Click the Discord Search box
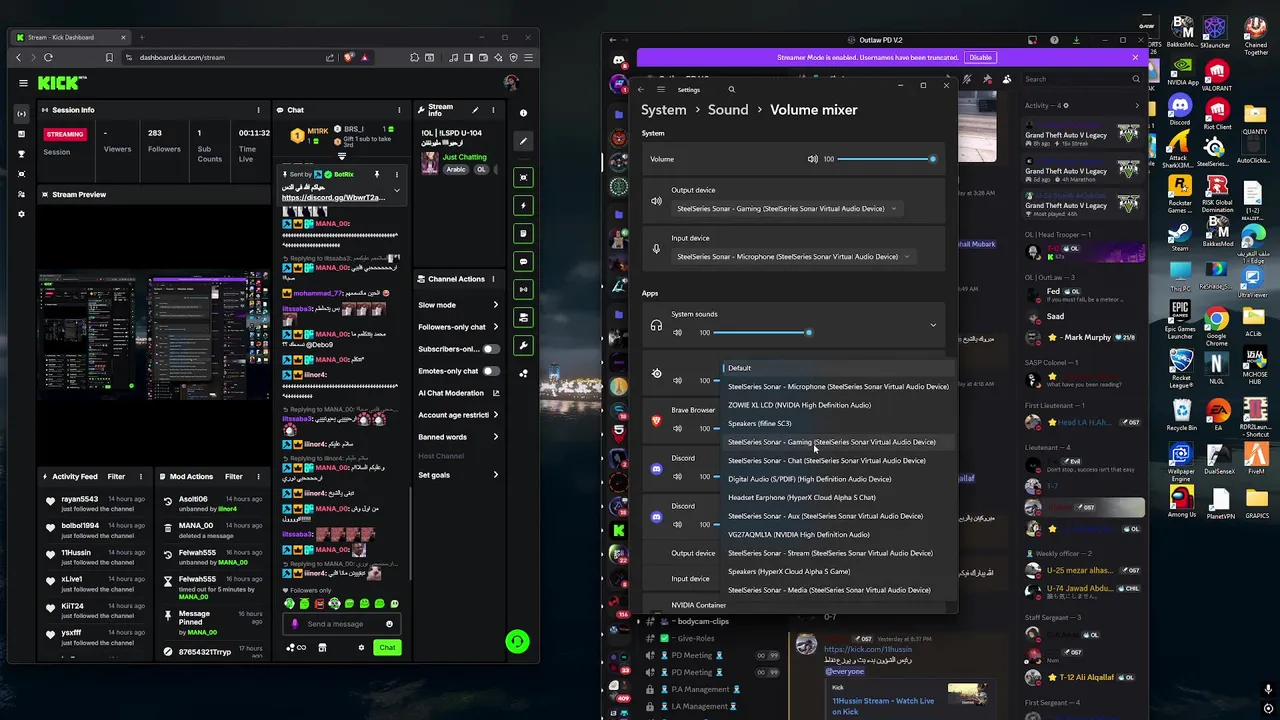 (x=1082, y=79)
